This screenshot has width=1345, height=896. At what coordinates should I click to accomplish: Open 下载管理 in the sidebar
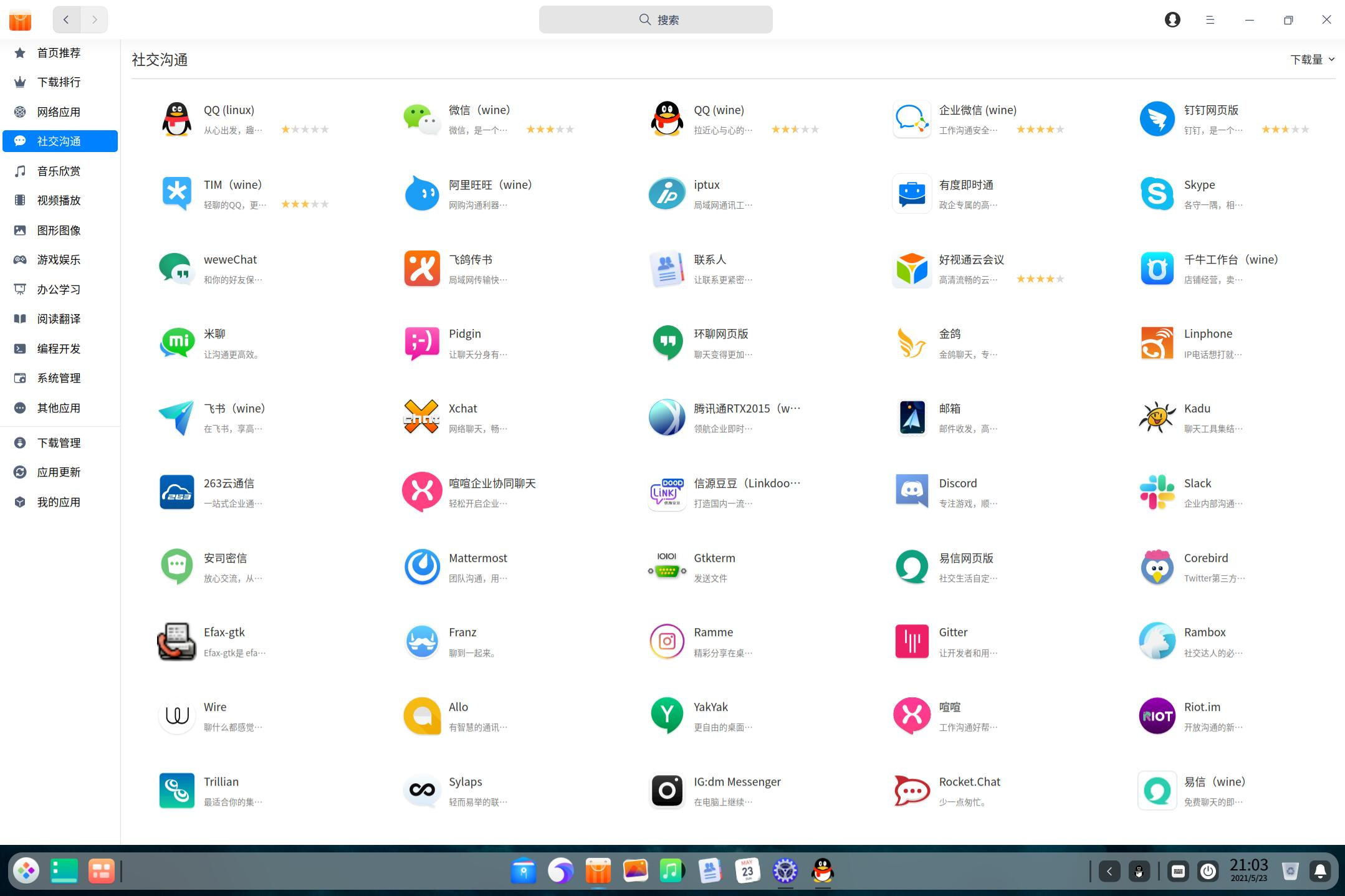click(x=60, y=442)
